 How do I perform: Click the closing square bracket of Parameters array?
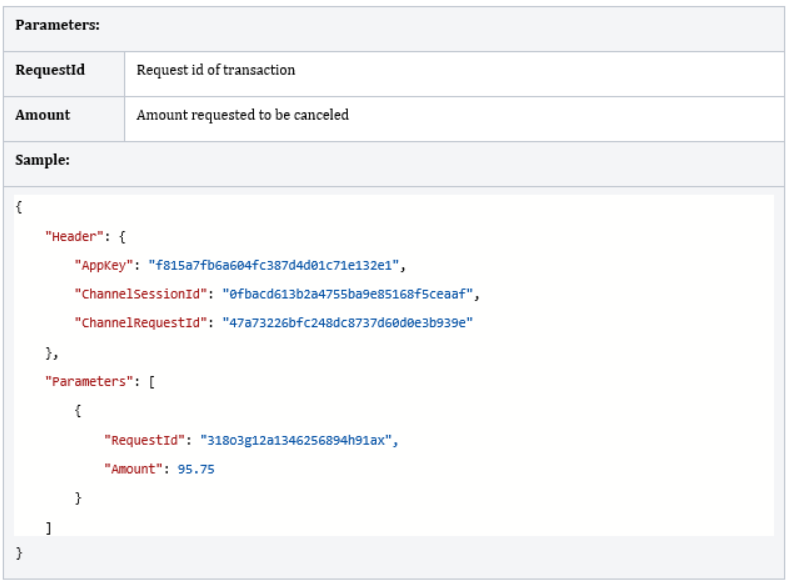pyautogui.click(x=48, y=527)
